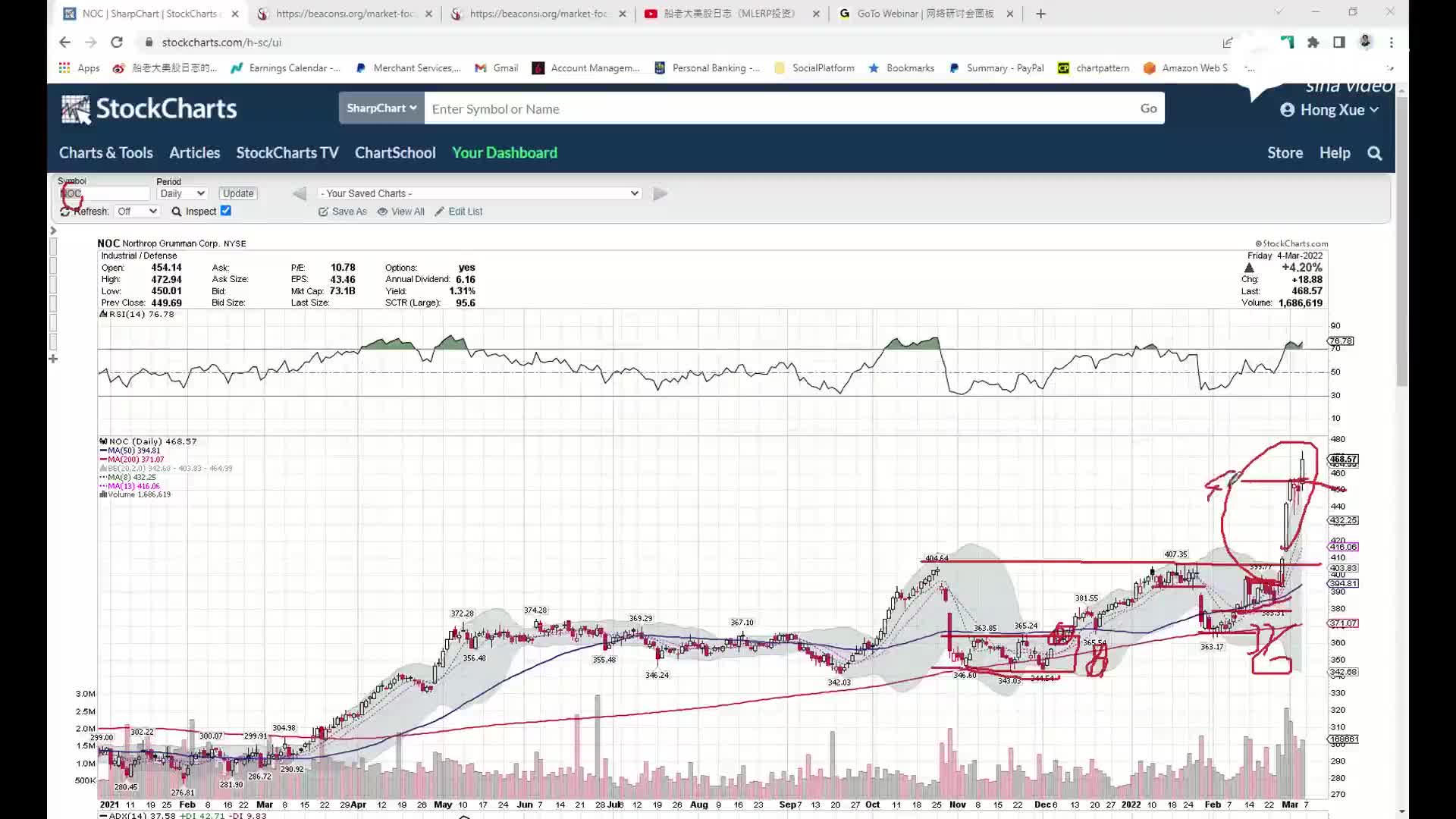This screenshot has width=1456, height=819.
Task: Open the SharpChart type selector
Action: point(381,108)
